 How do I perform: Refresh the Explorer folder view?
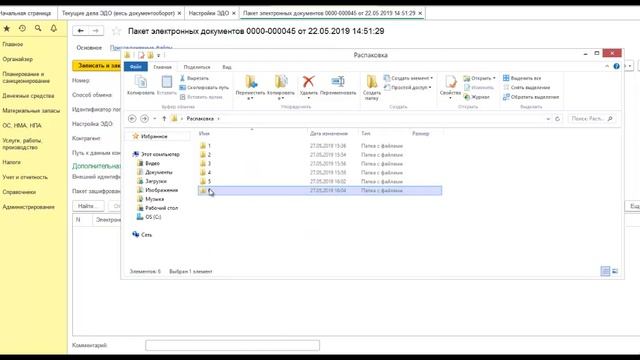point(558,119)
